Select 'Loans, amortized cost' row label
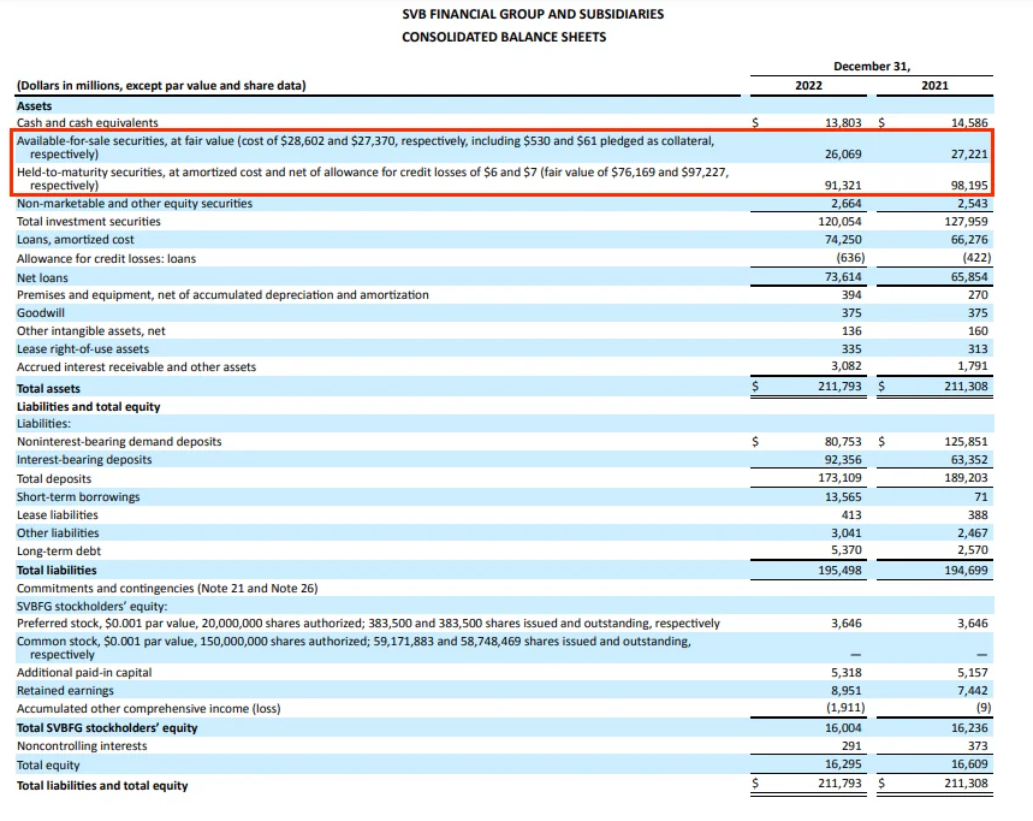The width and height of the screenshot is (1033, 821). click(x=75, y=240)
